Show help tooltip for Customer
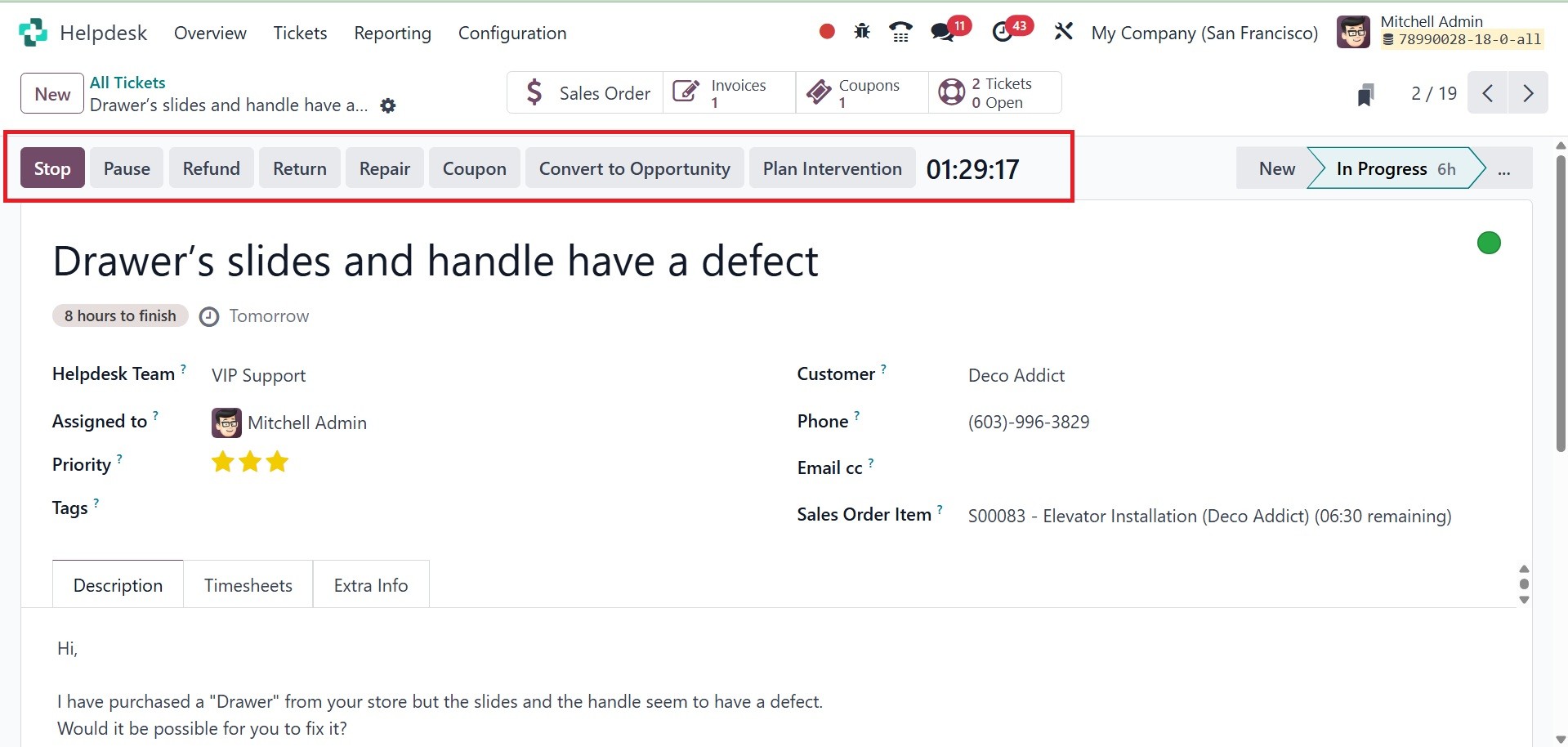The image size is (1568, 747). coord(883,369)
